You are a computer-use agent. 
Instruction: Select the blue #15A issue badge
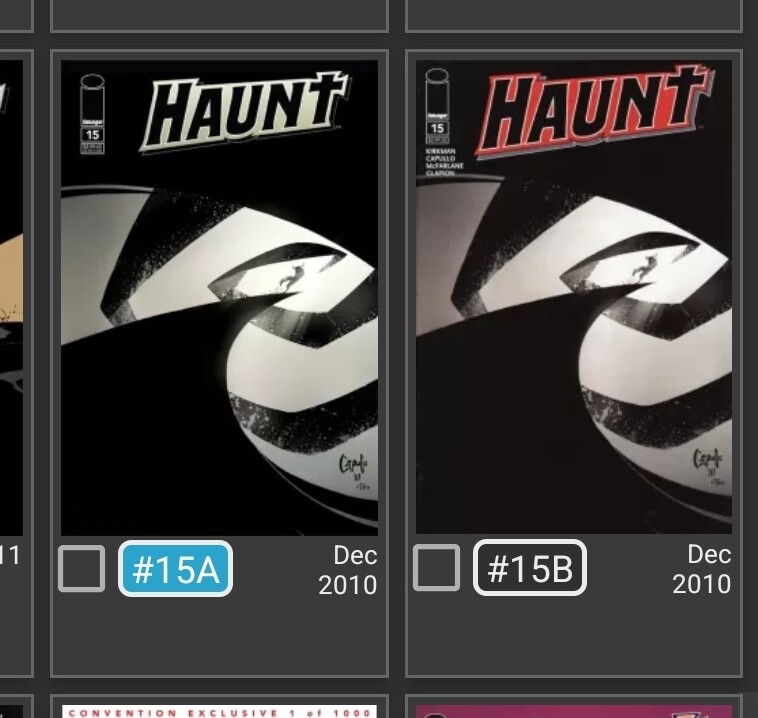tap(175, 569)
